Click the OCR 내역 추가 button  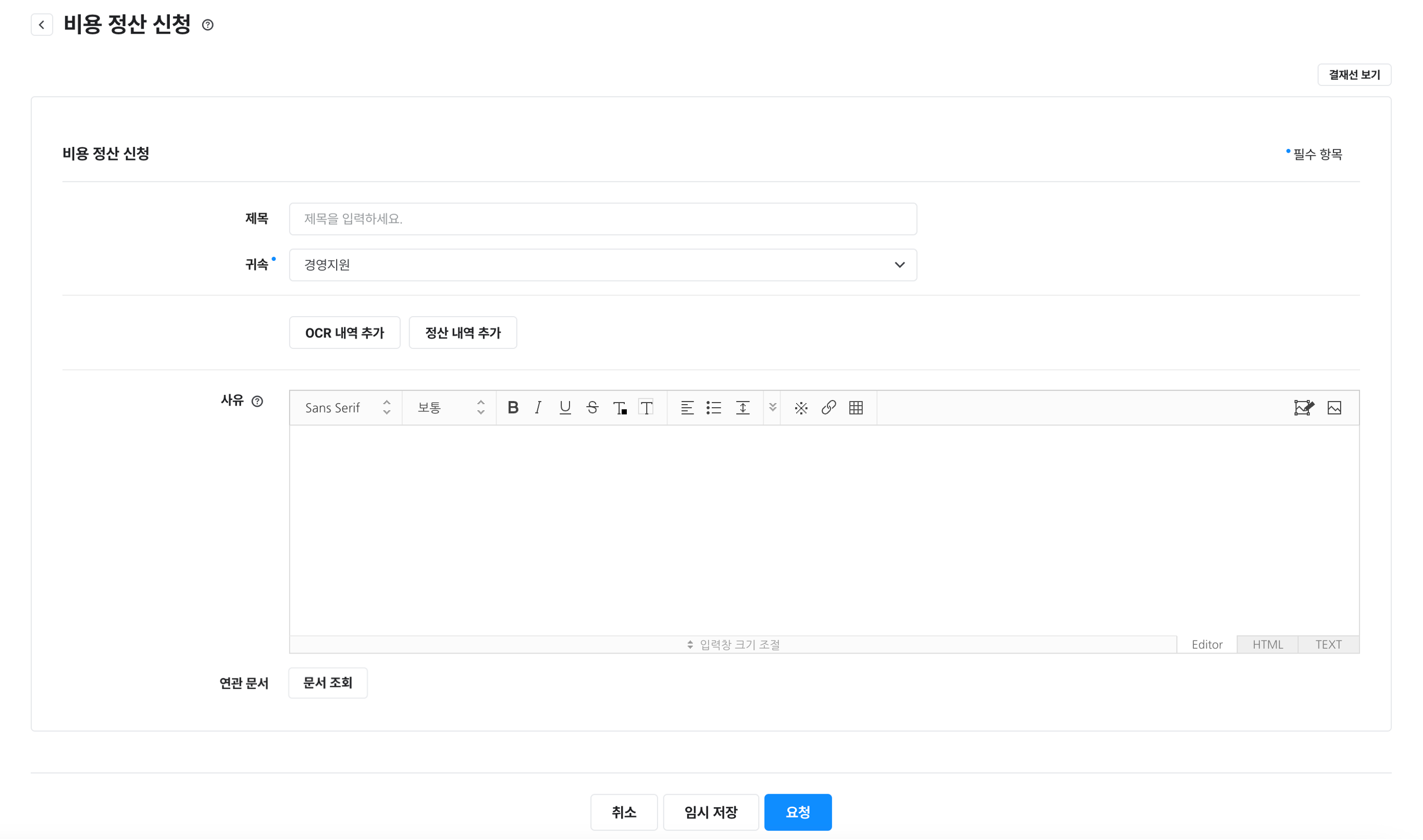(x=344, y=333)
